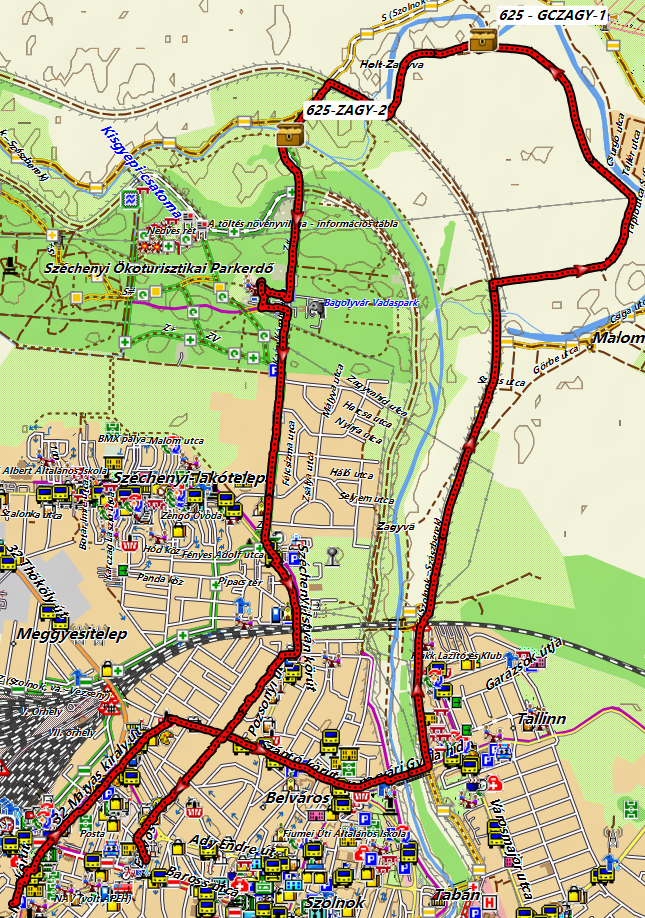Click the 625-ZAGY-2 waypoint label
This screenshot has height=918, width=645.
[347, 110]
